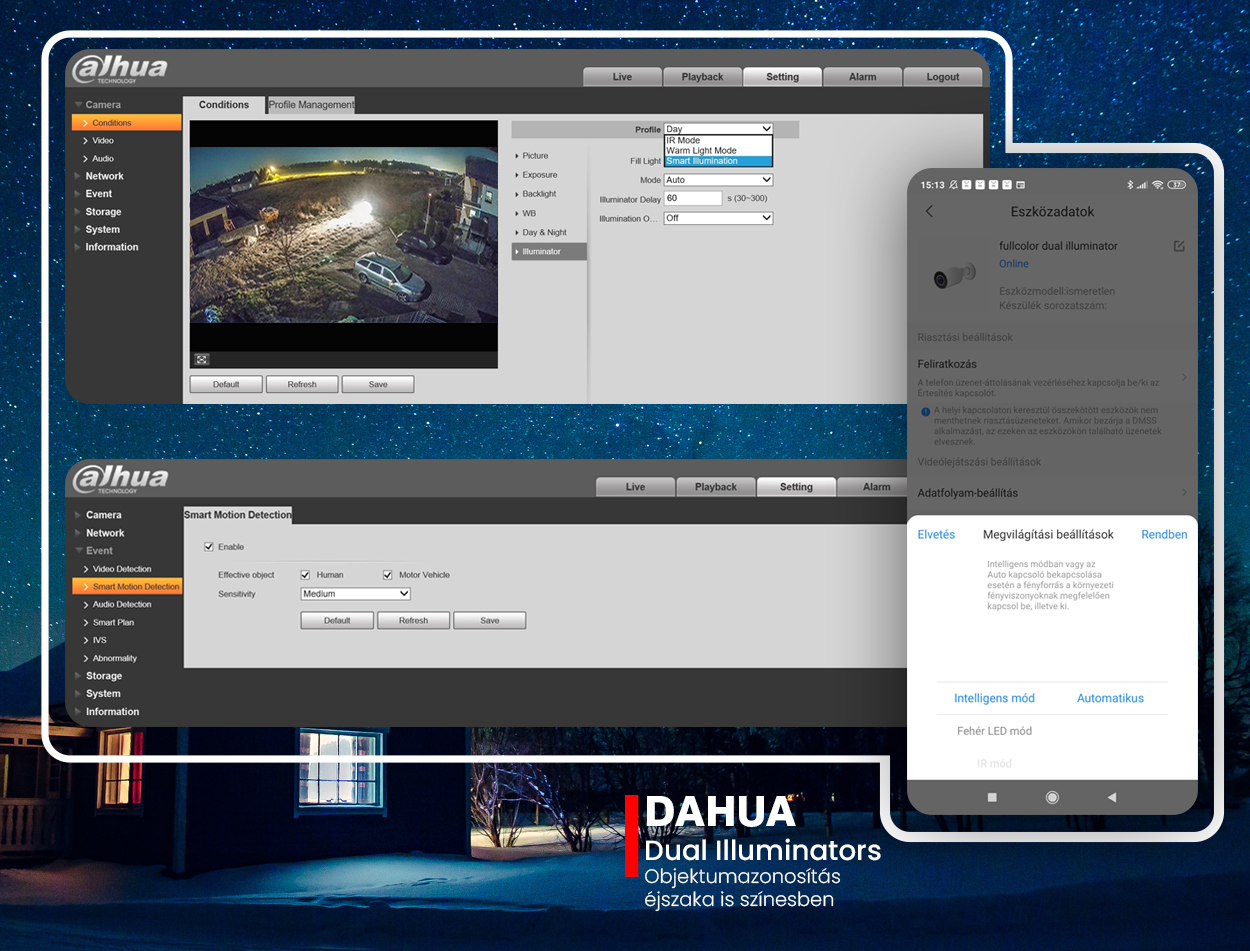Screen dimensions: 1250x951
Task: Tap the Android recent apps square button
Action: point(992,797)
